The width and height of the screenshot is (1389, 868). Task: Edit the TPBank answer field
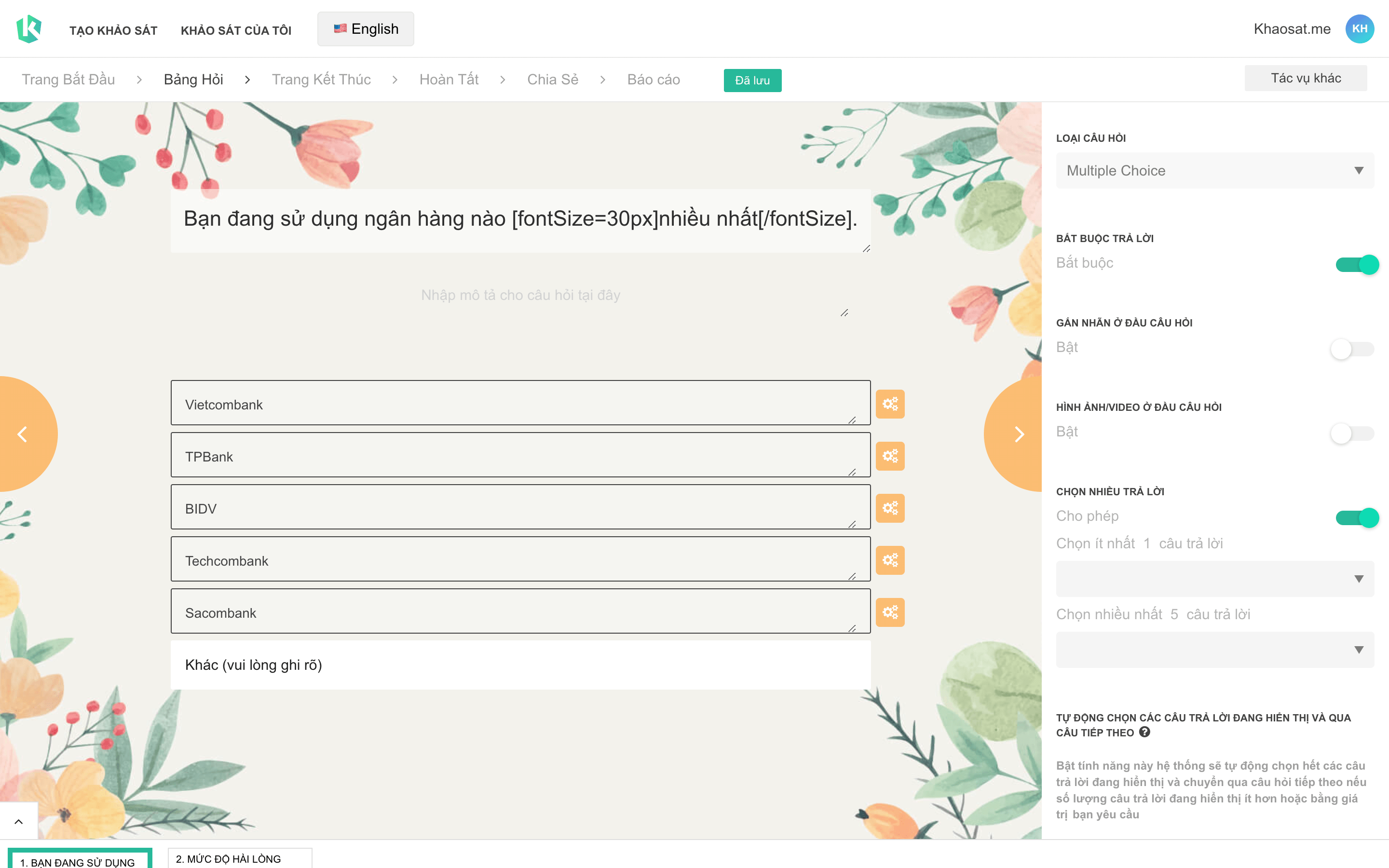click(520, 455)
